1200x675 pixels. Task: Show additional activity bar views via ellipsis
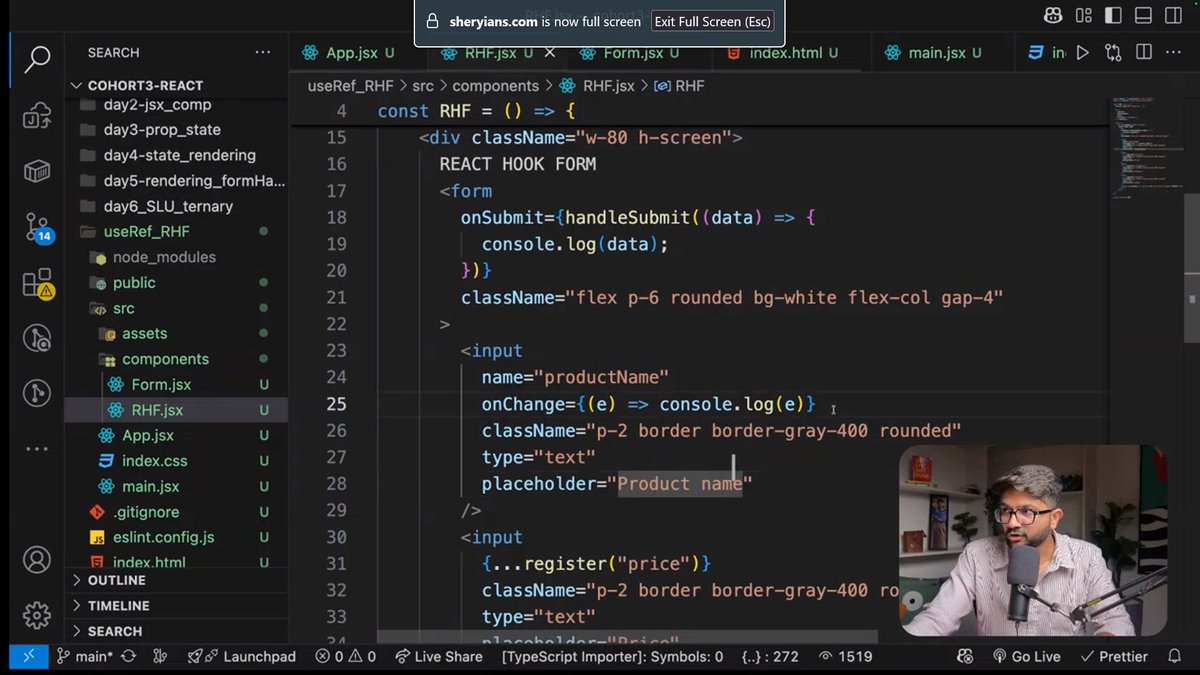pyautogui.click(x=37, y=449)
